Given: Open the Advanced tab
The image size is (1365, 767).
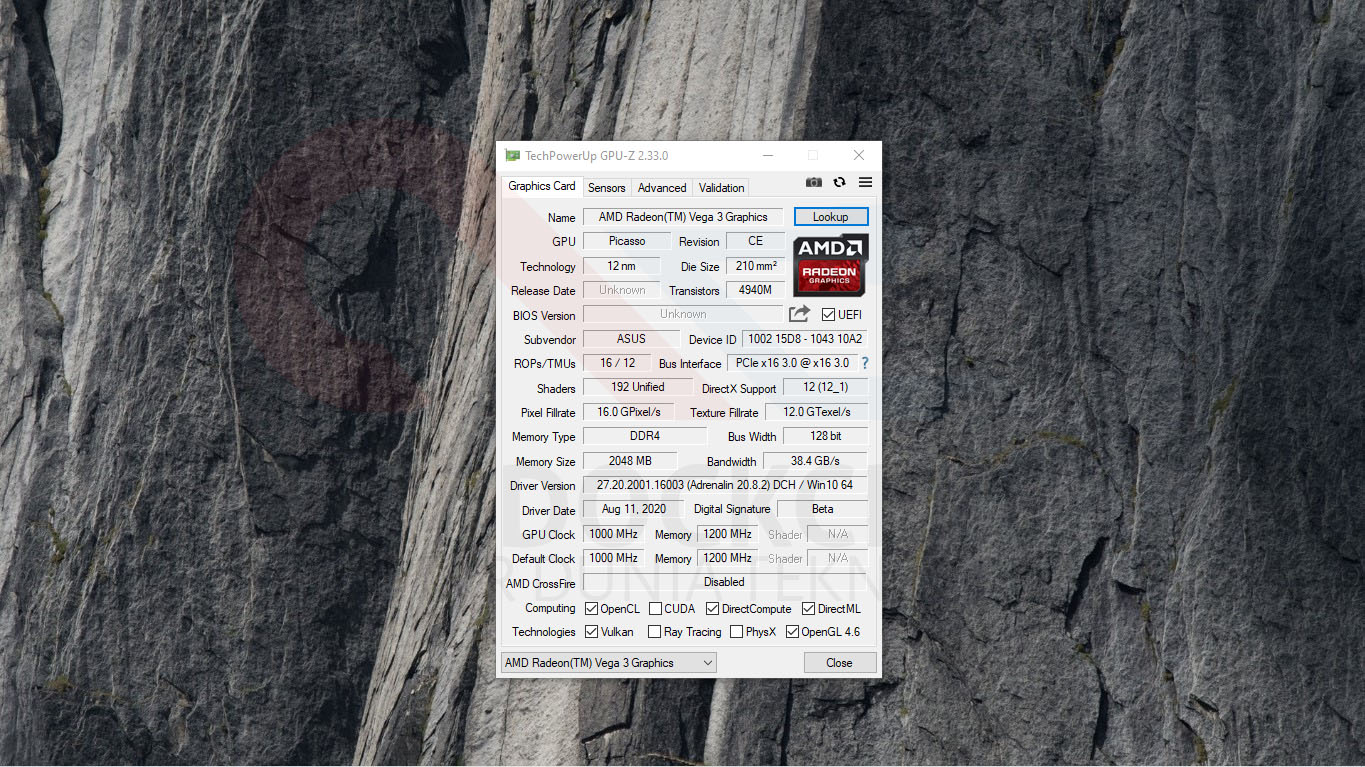Looking at the screenshot, I should (662, 188).
